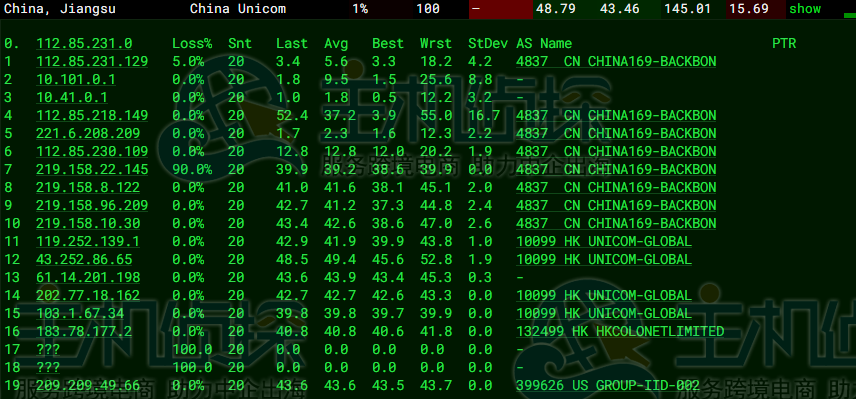Click IP address 10.41.0.1
The height and width of the screenshot is (399, 856).
click(72, 98)
